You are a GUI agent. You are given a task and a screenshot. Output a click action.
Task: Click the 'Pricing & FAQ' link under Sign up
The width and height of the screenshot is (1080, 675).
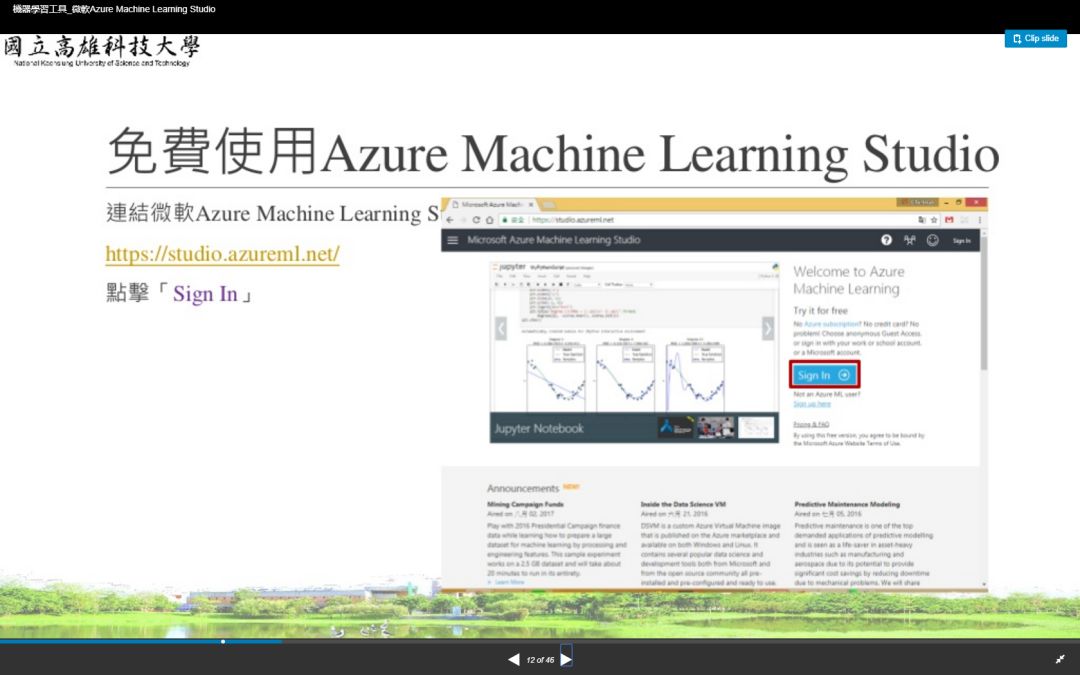tap(811, 424)
